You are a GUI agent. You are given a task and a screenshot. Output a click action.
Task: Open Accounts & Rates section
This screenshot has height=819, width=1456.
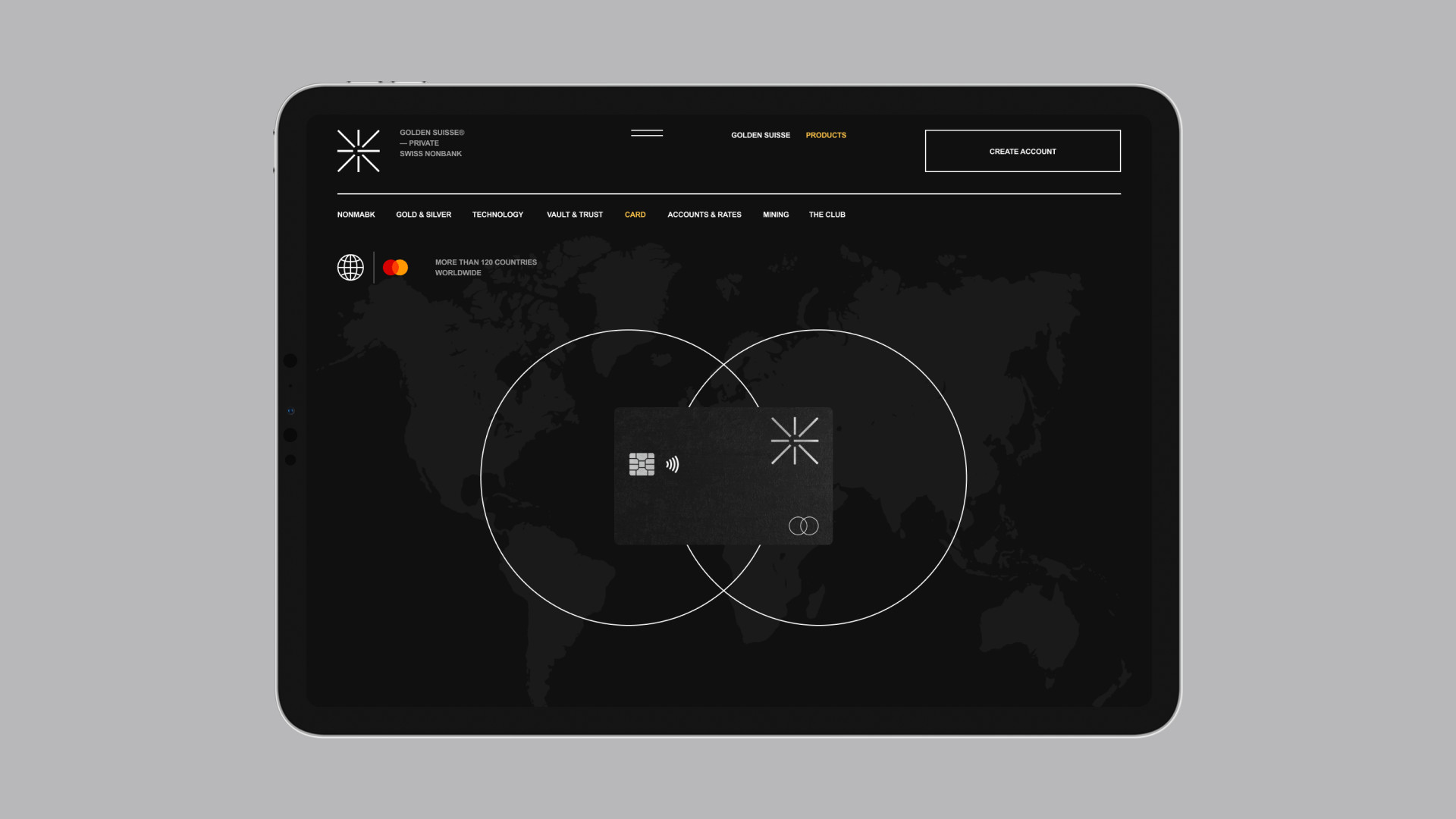coord(704,215)
